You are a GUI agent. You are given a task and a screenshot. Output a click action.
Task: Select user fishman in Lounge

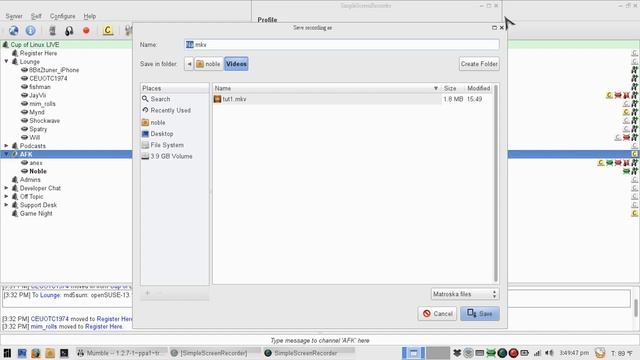[40, 87]
